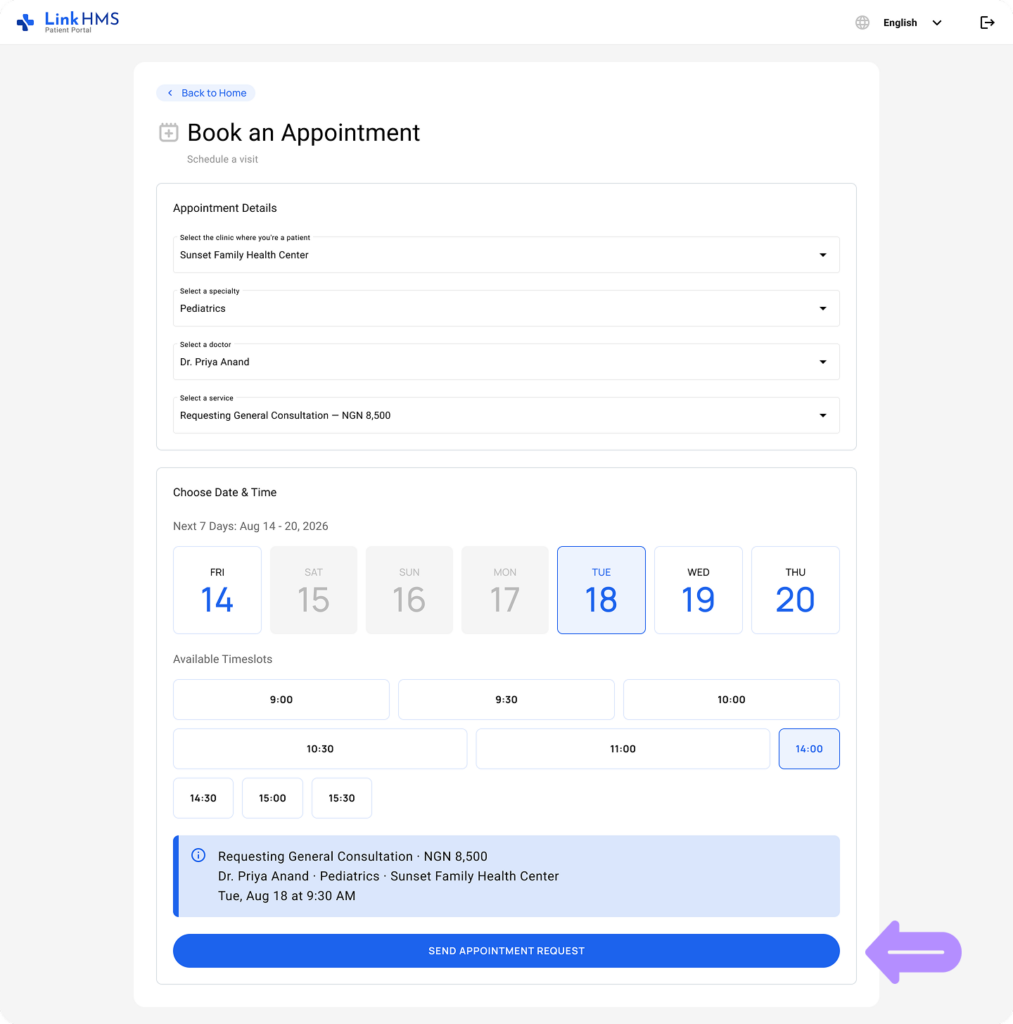Image resolution: width=1013 pixels, height=1024 pixels.
Task: Go back using Back to Home link
Action: 206,93
